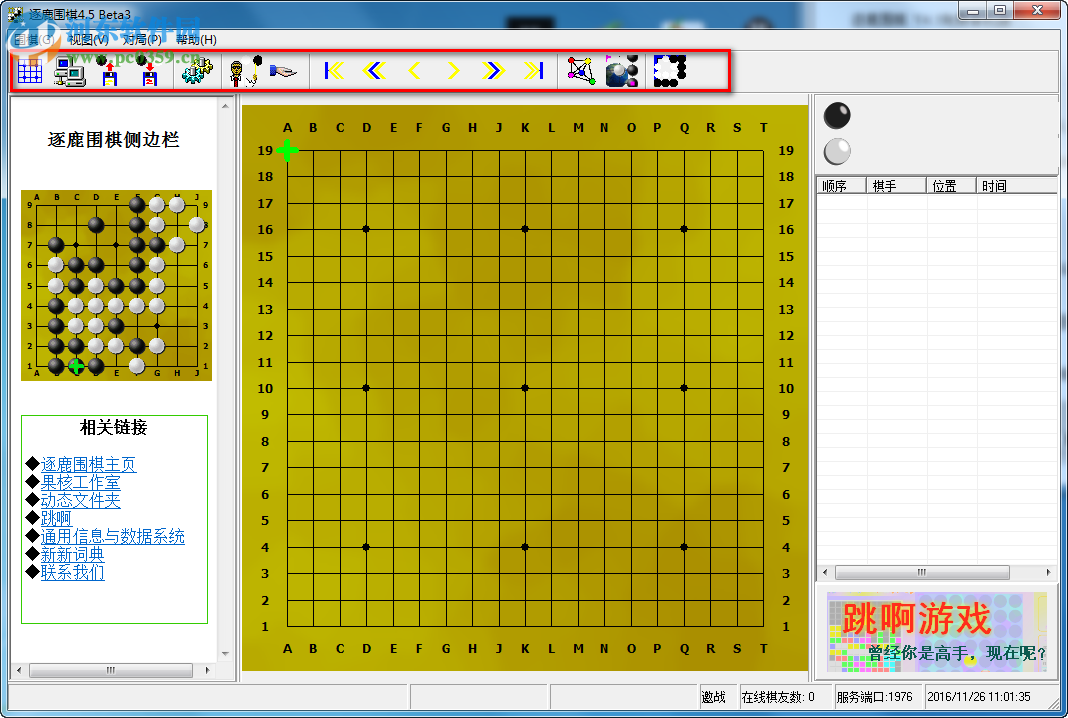1068x718 pixels.
Task: Click the horizontal scrollbar under the move list
Action: [921, 572]
